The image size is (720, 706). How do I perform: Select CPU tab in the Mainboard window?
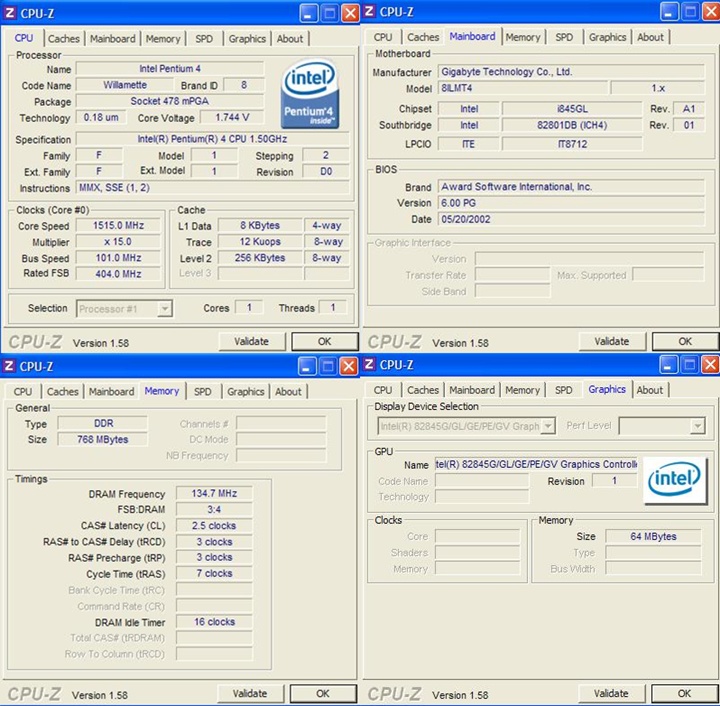(x=383, y=37)
